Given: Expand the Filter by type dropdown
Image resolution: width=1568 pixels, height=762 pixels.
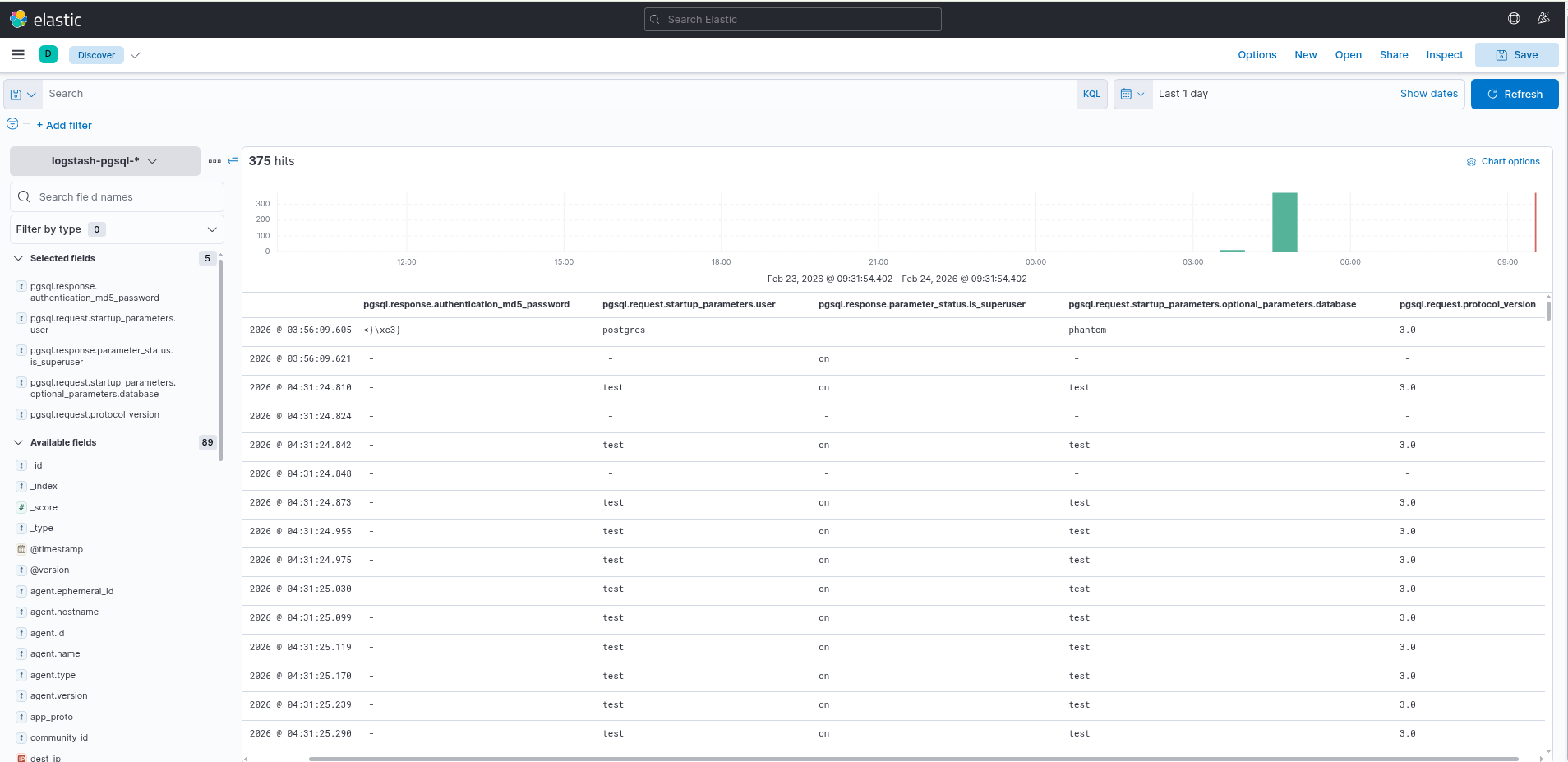Looking at the screenshot, I should pos(117,229).
